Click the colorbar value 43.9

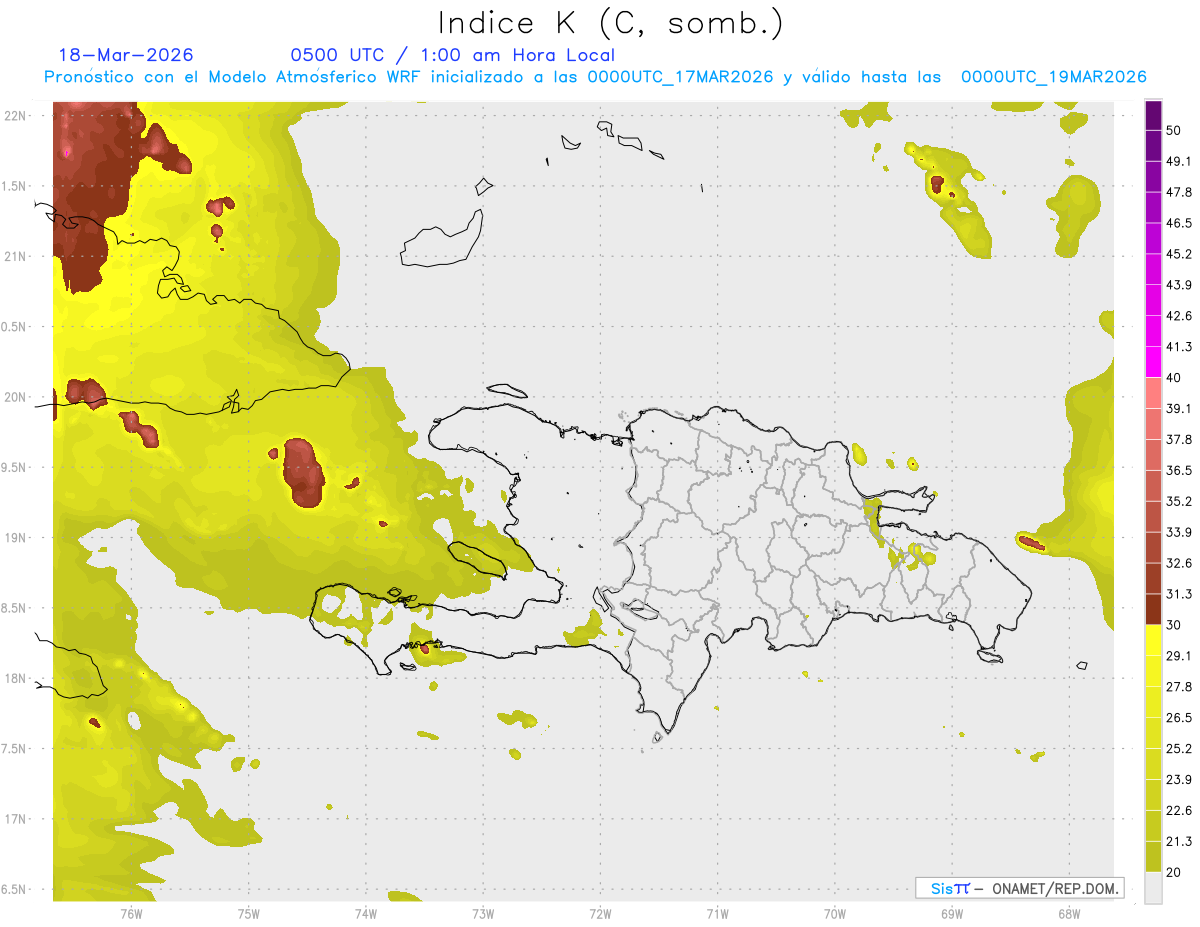click(1179, 285)
